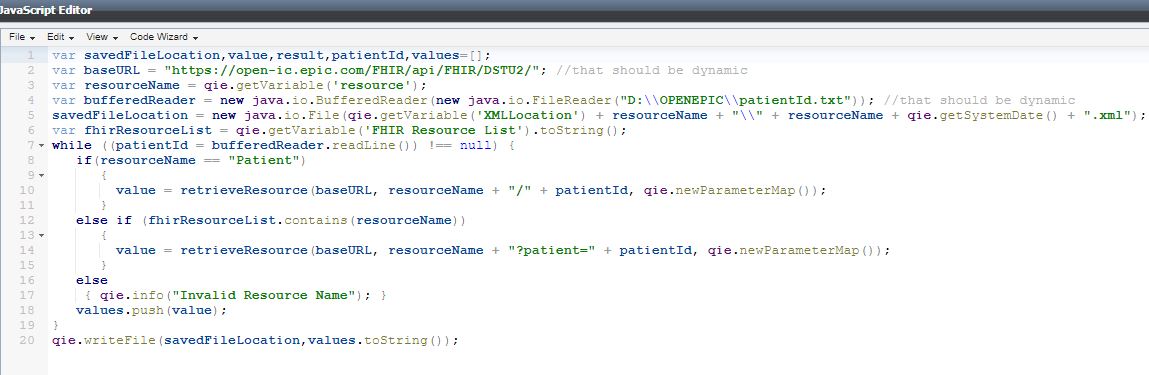Collapse the code block fold at line 13
This screenshot has height=375, width=1149.
41,235
